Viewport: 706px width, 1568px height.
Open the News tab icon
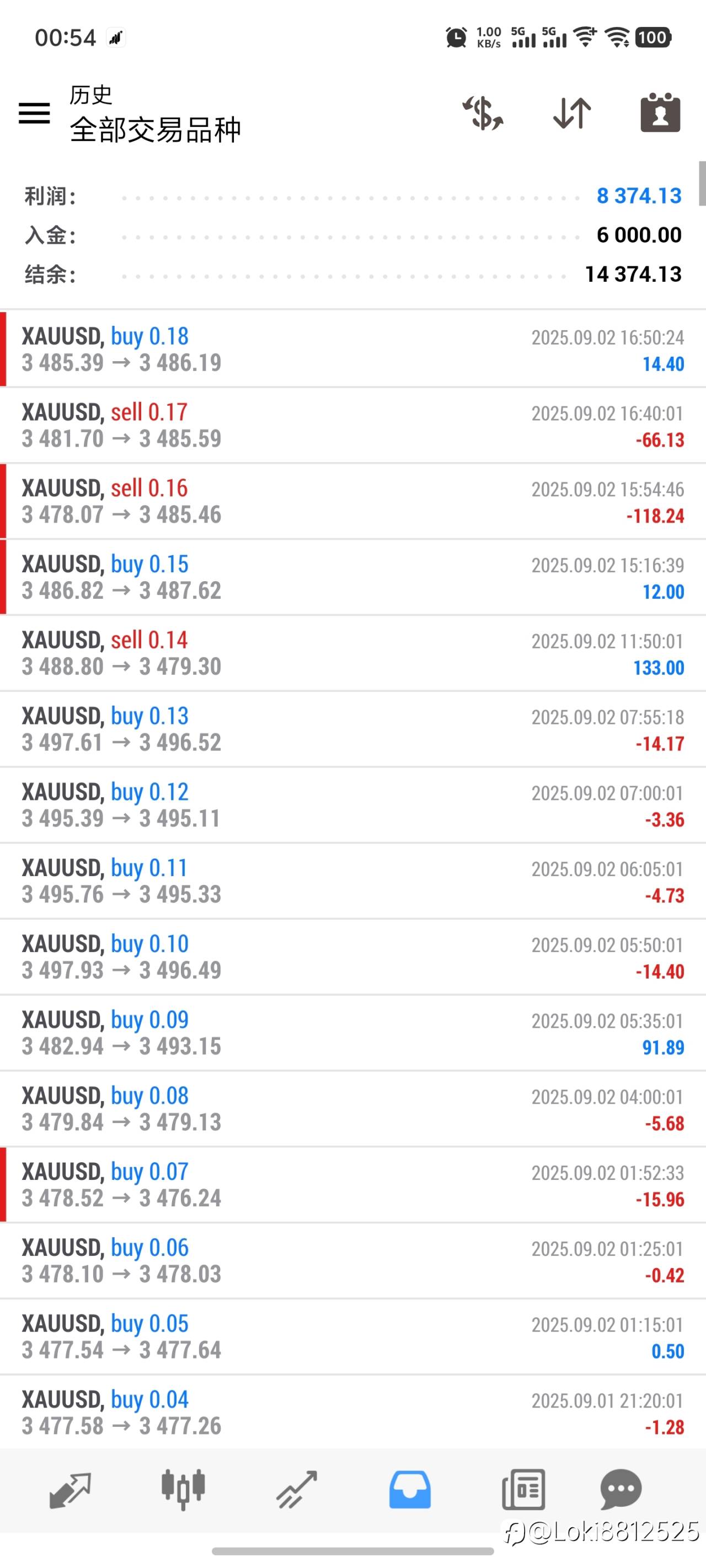coord(523,1490)
